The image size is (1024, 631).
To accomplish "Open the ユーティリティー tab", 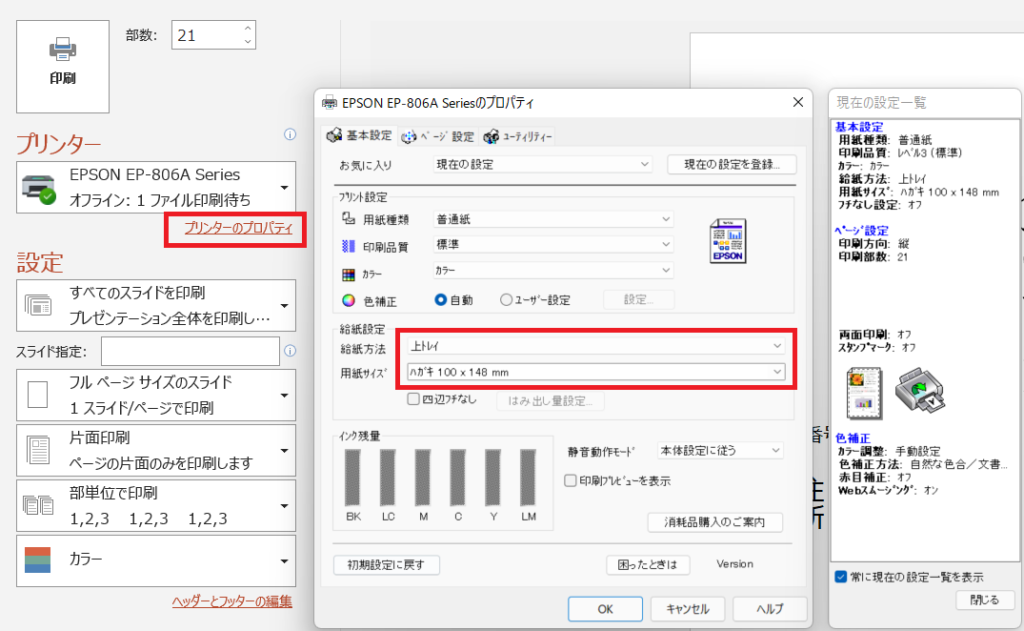I will [518, 136].
